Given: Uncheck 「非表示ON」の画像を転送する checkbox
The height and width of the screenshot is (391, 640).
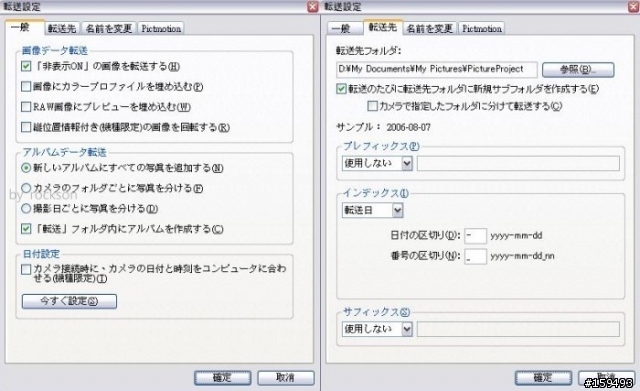Looking at the screenshot, I should [x=26, y=66].
